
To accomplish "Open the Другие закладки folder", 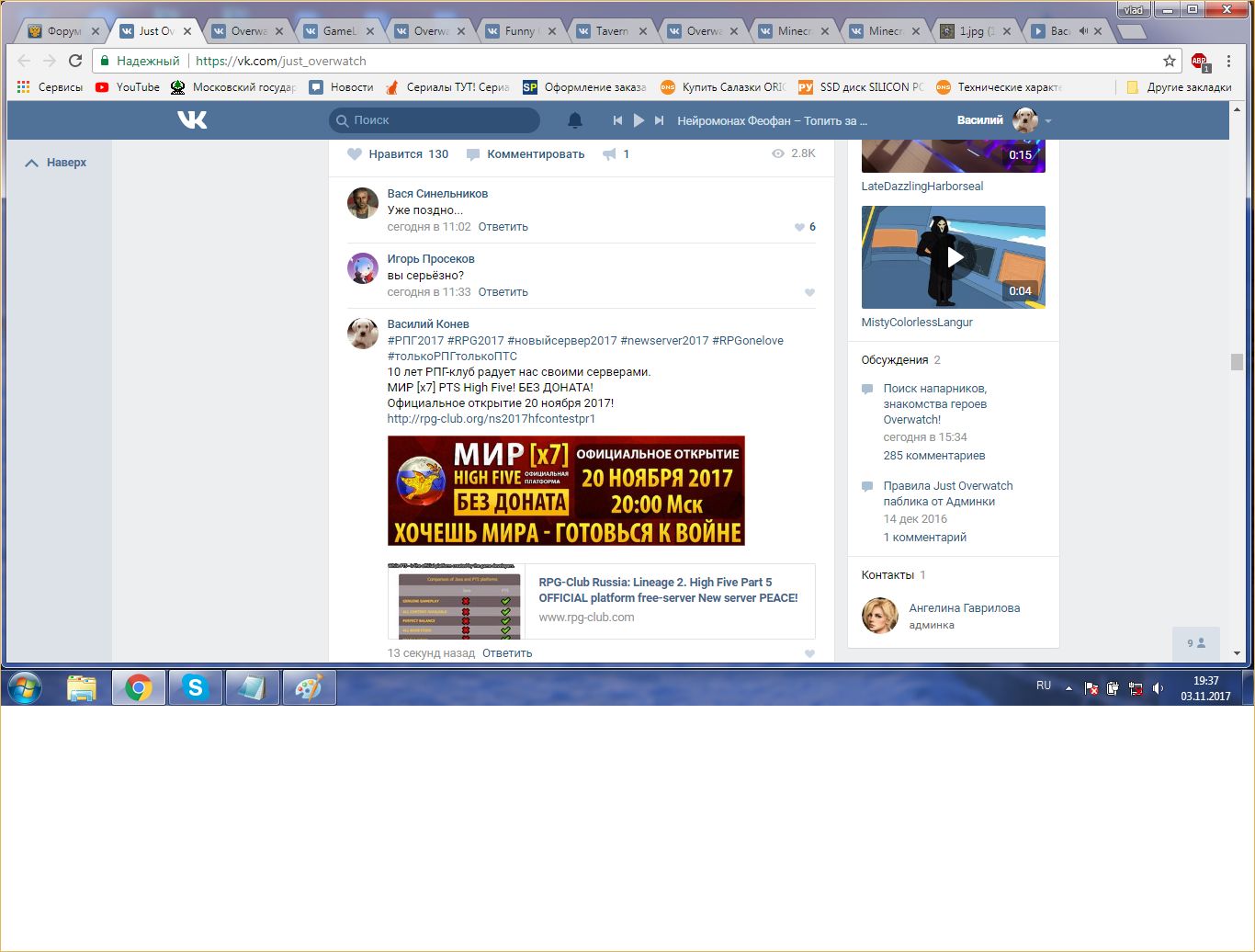I will pyautogui.click(x=1179, y=87).
